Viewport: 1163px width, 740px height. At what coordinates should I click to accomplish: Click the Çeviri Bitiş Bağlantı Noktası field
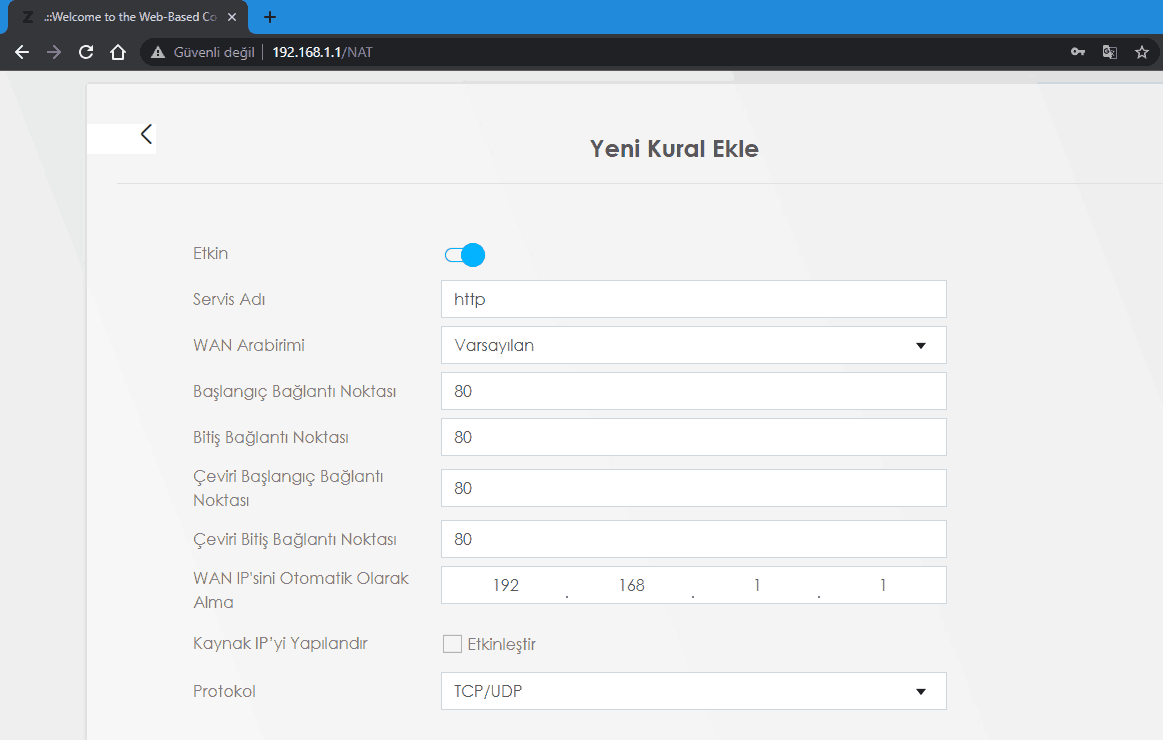(x=693, y=539)
